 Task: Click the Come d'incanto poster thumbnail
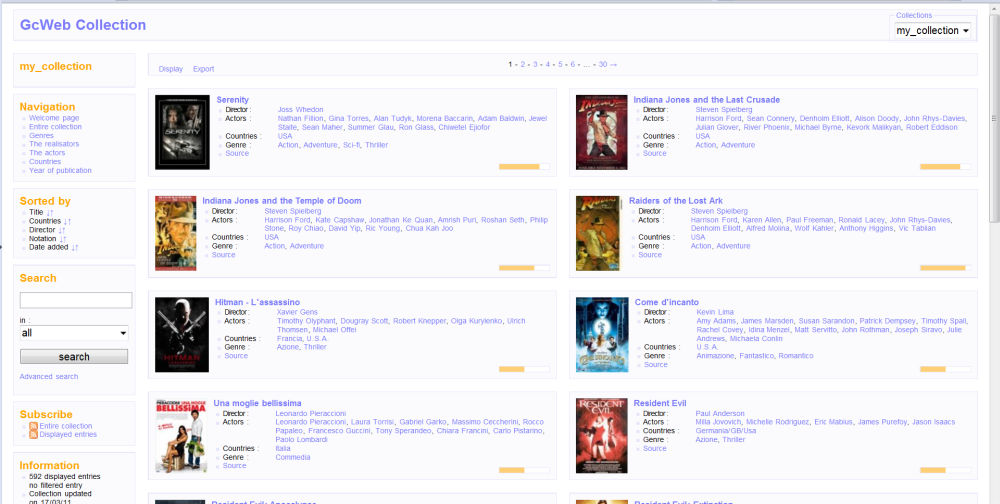pyautogui.click(x=602, y=334)
